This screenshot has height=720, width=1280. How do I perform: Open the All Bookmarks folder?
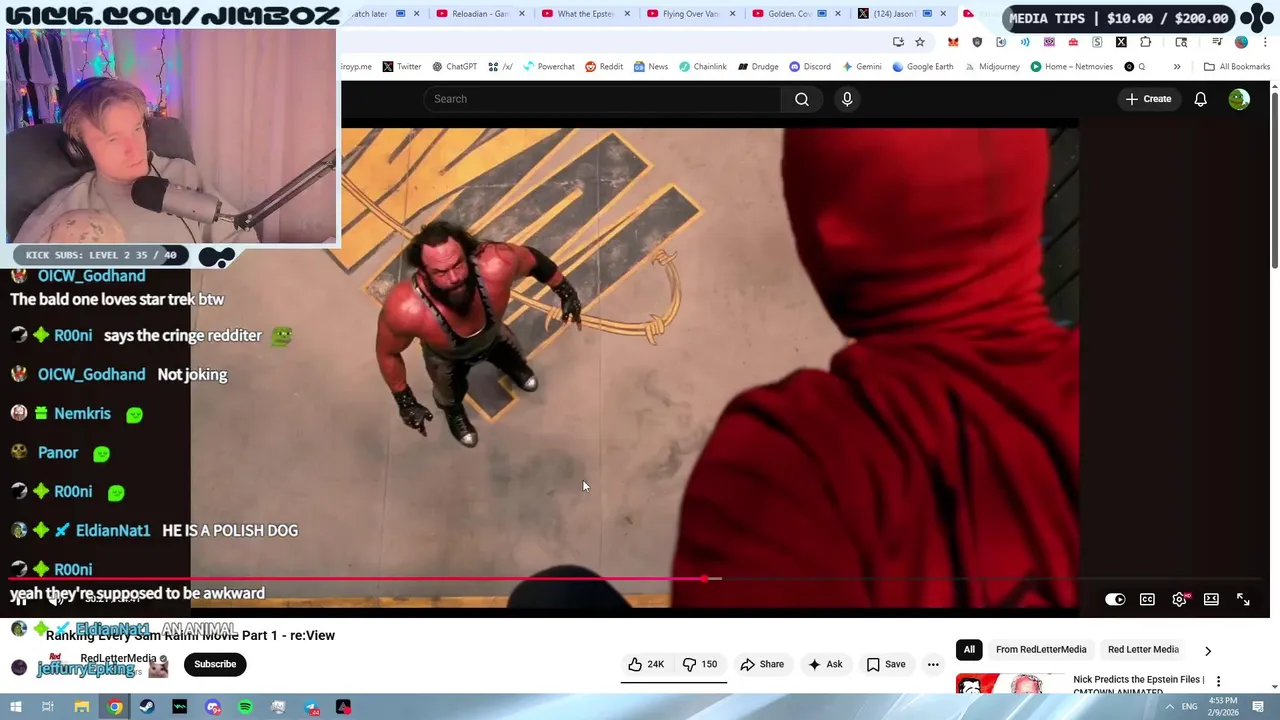[x=1237, y=67]
